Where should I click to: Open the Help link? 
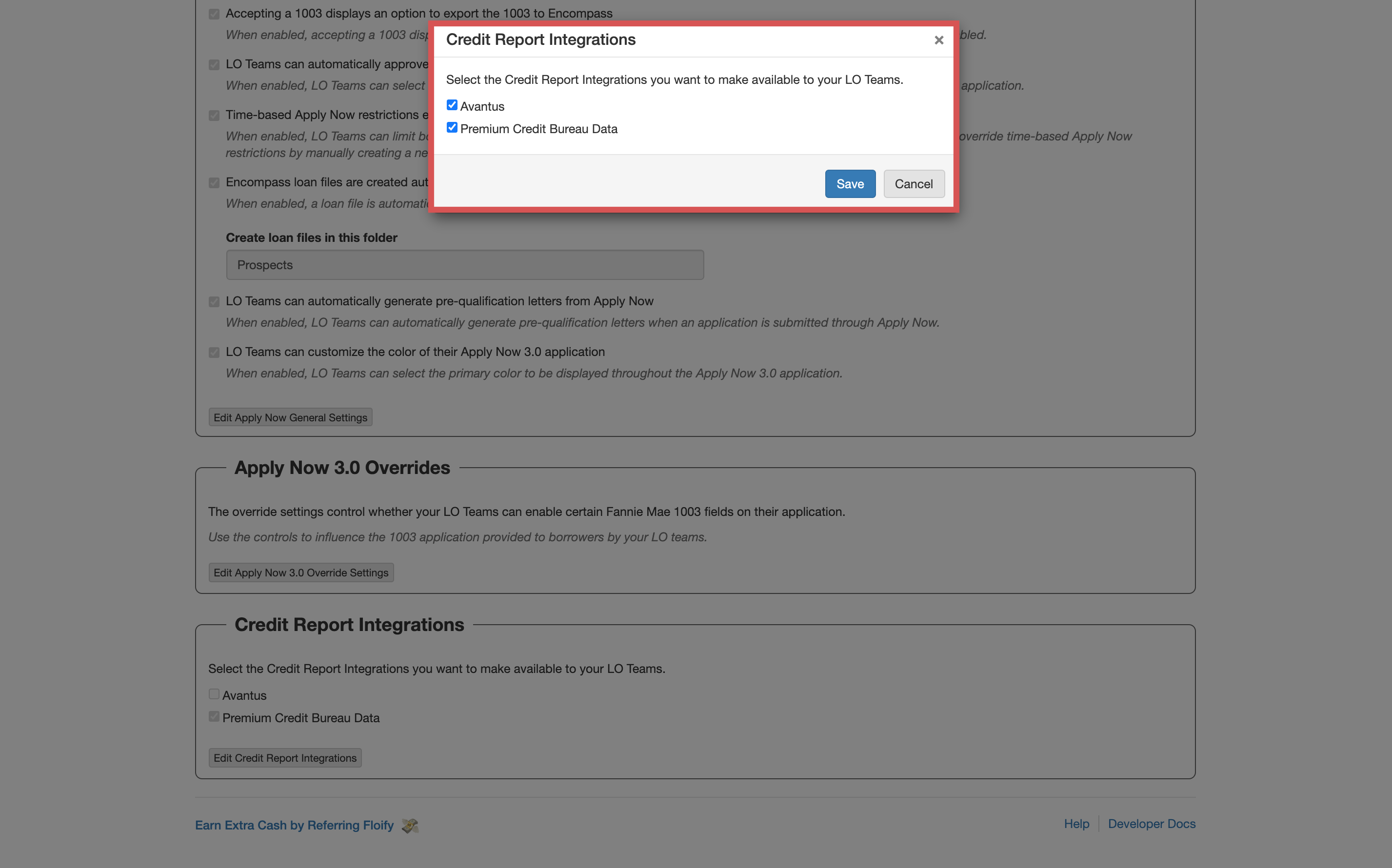coord(1076,824)
